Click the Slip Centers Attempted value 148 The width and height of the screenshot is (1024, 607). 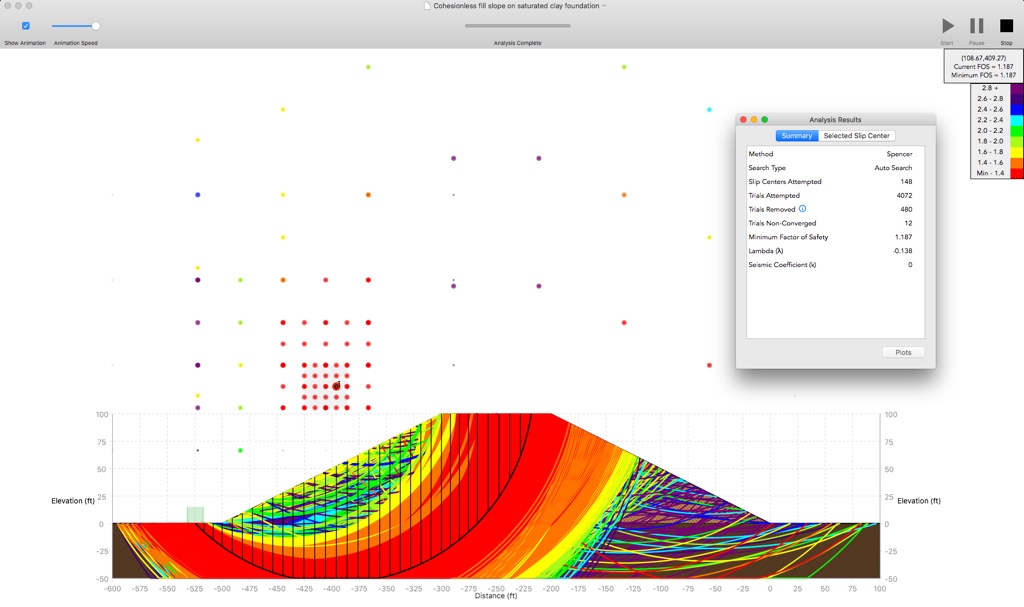(x=906, y=182)
